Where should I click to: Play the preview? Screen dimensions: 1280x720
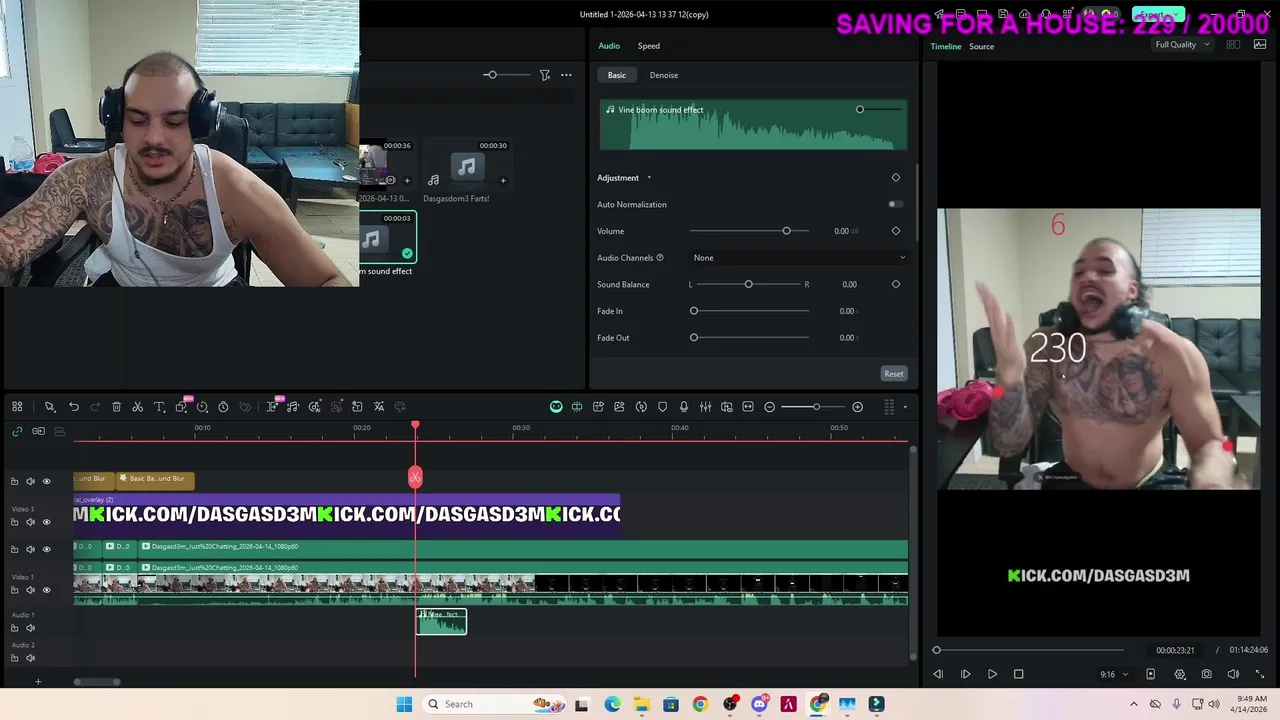point(992,674)
